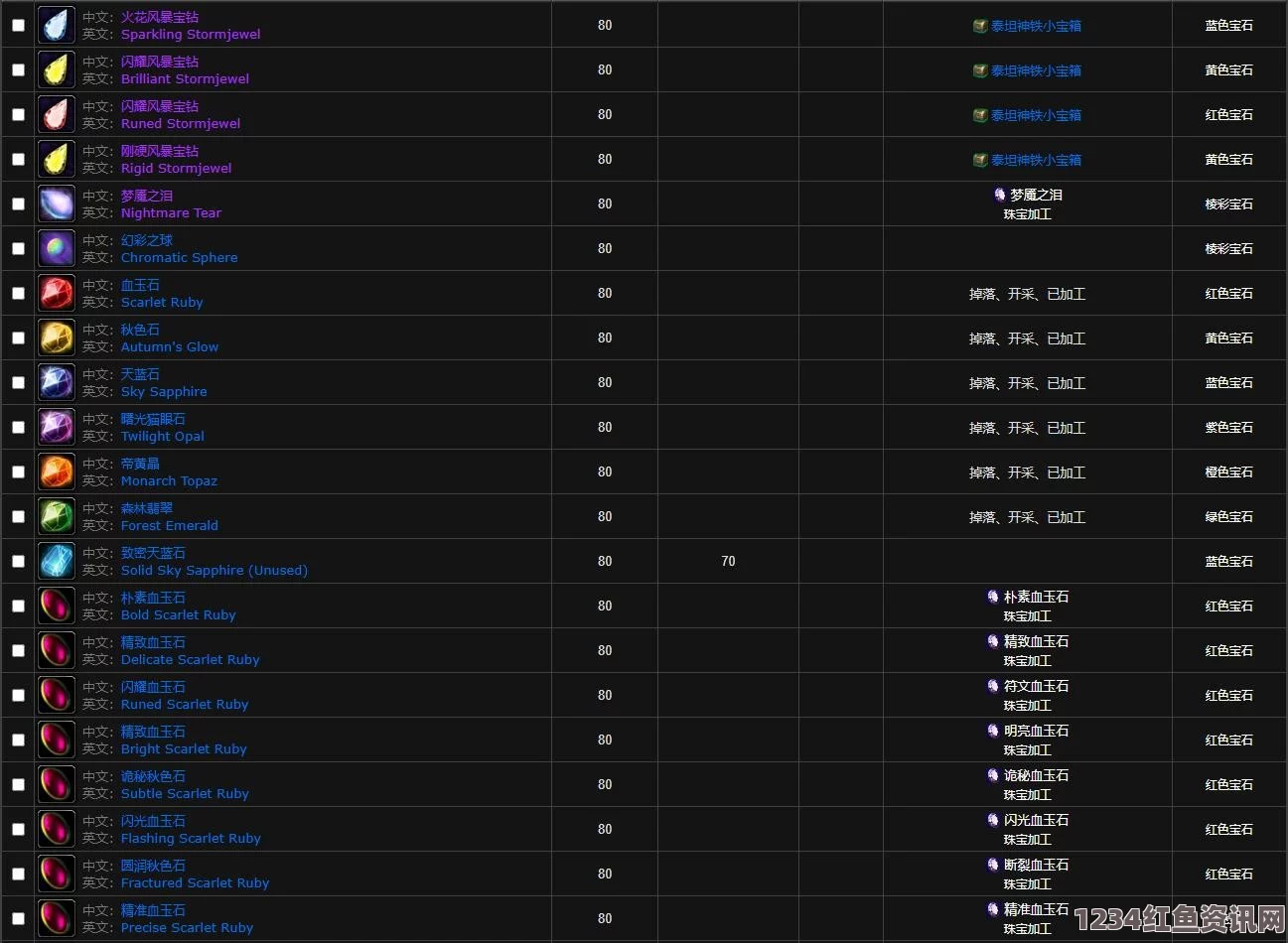Click the 橙色宝石 cell in Monarch Topaz row
Viewport: 1288px width, 943px height.
[x=1229, y=471]
